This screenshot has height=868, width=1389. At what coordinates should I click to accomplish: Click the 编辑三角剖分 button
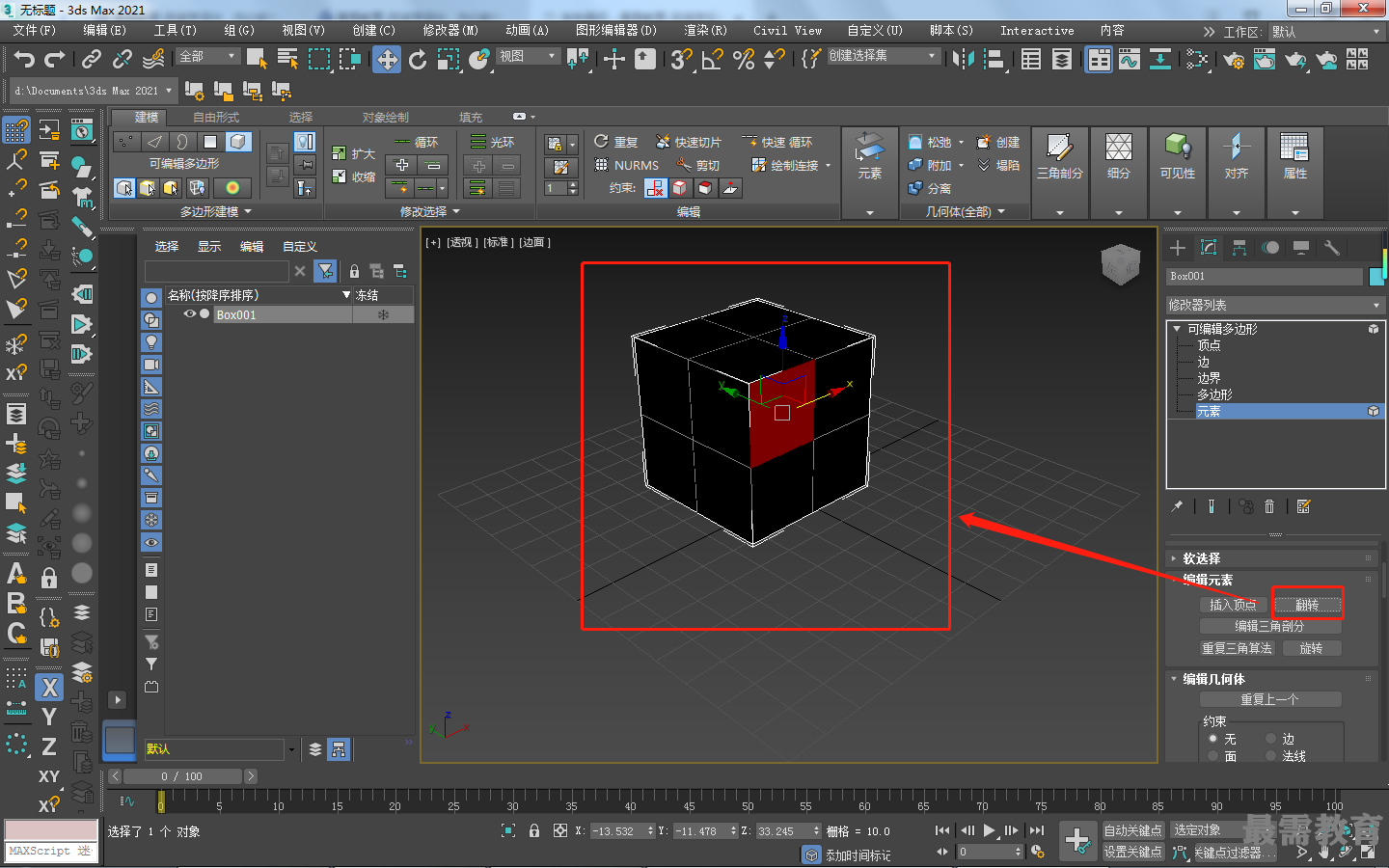click(x=1269, y=626)
